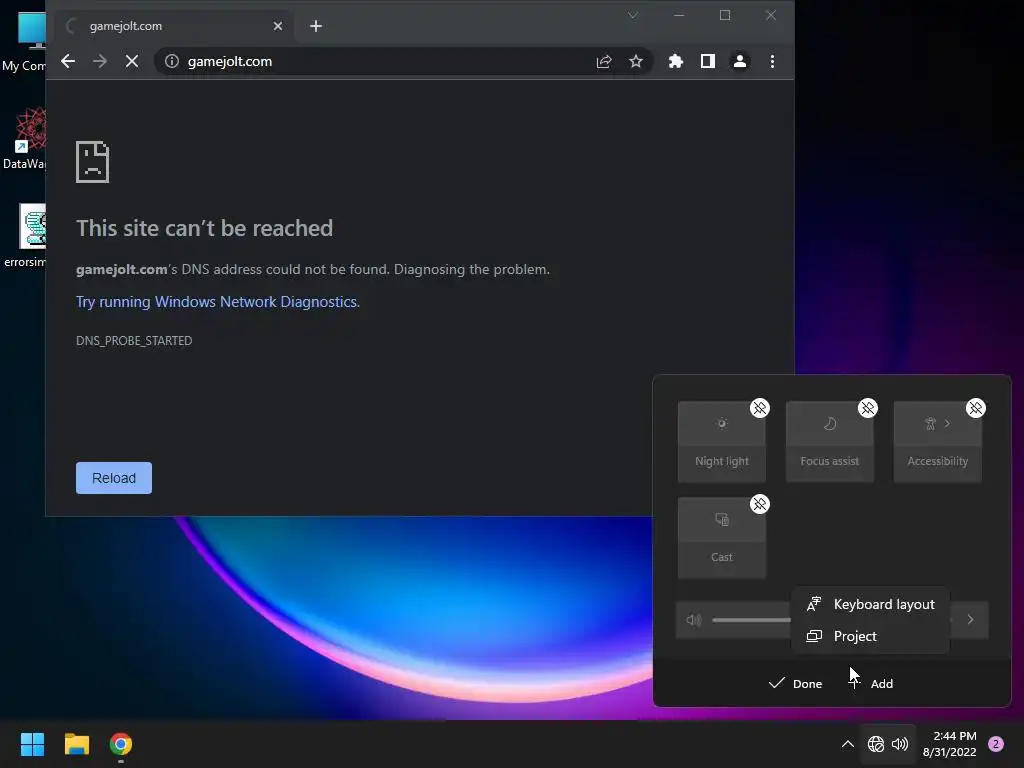Viewport: 1024px width, 768px height.
Task: Toggle the Chrome side panel icon
Action: pos(707,61)
